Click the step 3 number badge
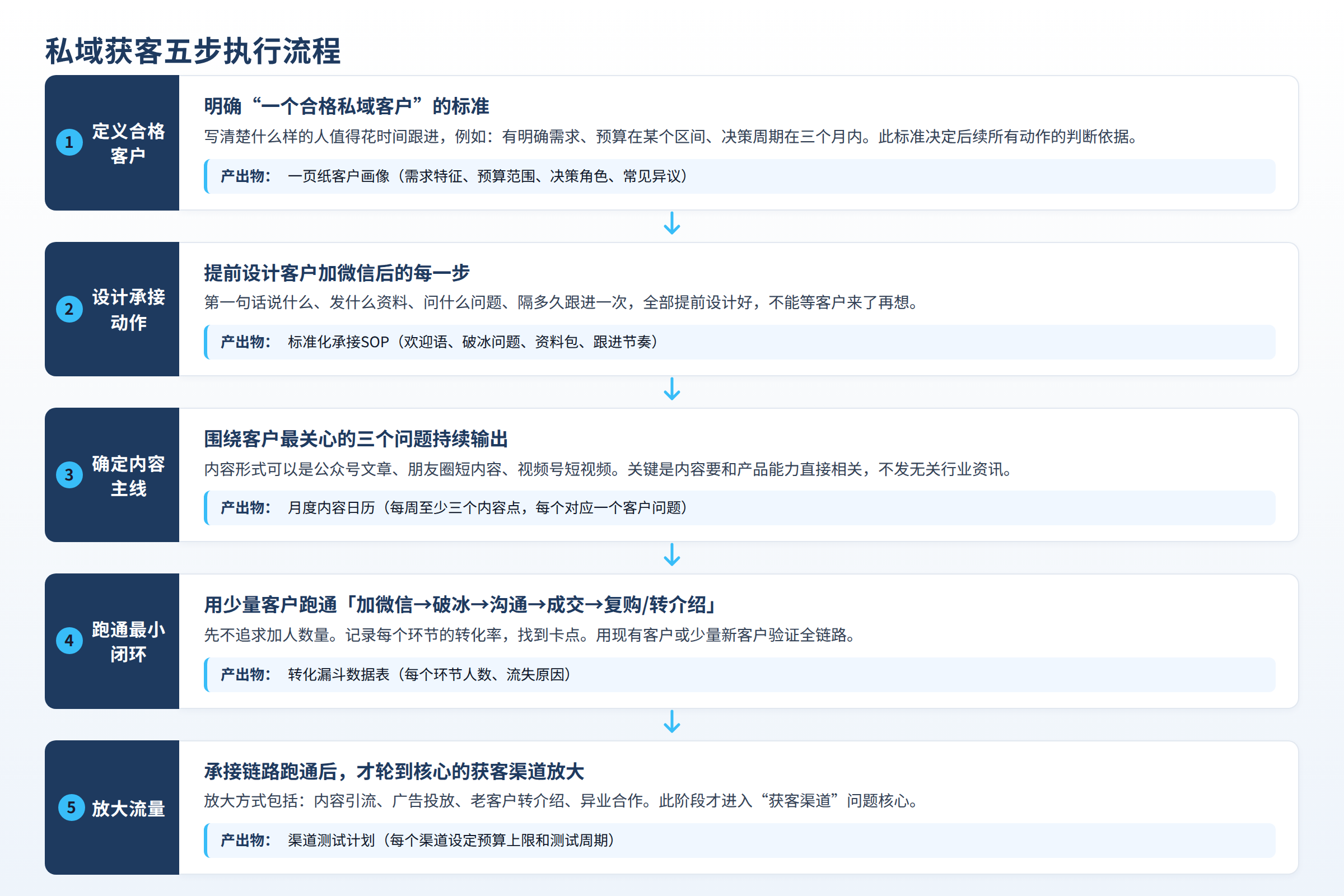 [x=69, y=475]
